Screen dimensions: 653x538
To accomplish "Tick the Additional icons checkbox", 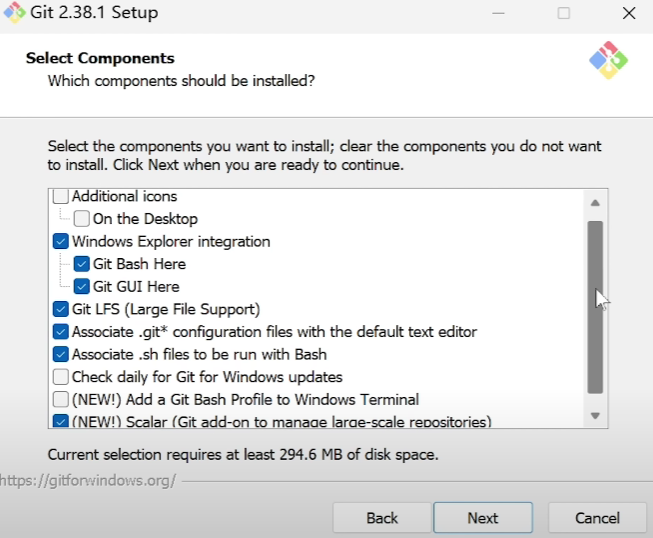I will click(61, 197).
